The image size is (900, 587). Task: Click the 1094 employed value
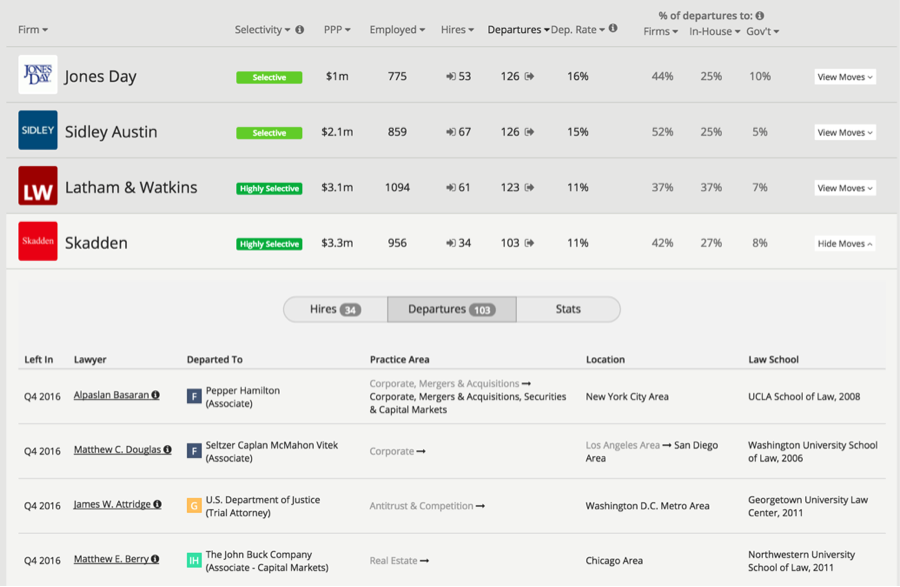[397, 188]
